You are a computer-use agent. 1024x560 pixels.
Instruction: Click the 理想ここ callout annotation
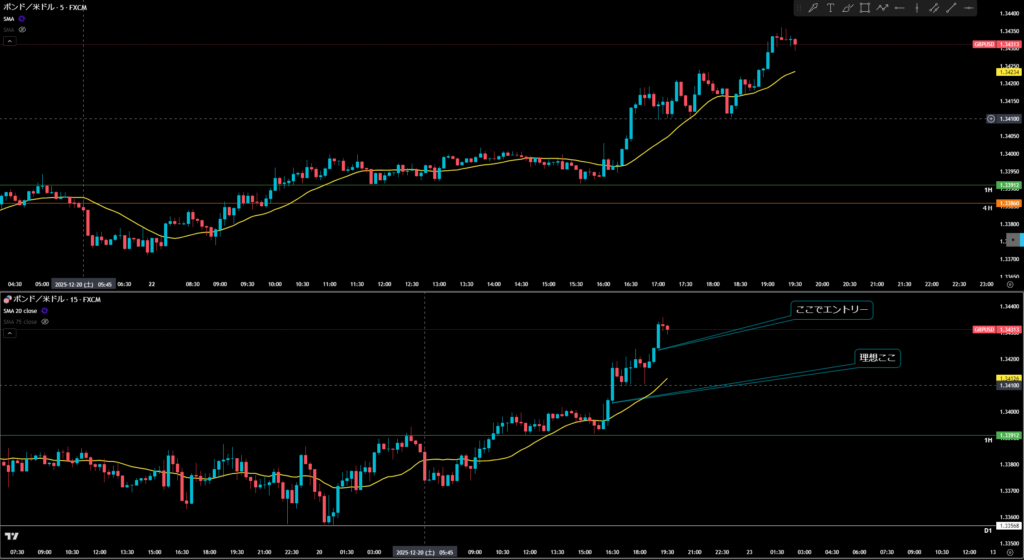(877, 358)
